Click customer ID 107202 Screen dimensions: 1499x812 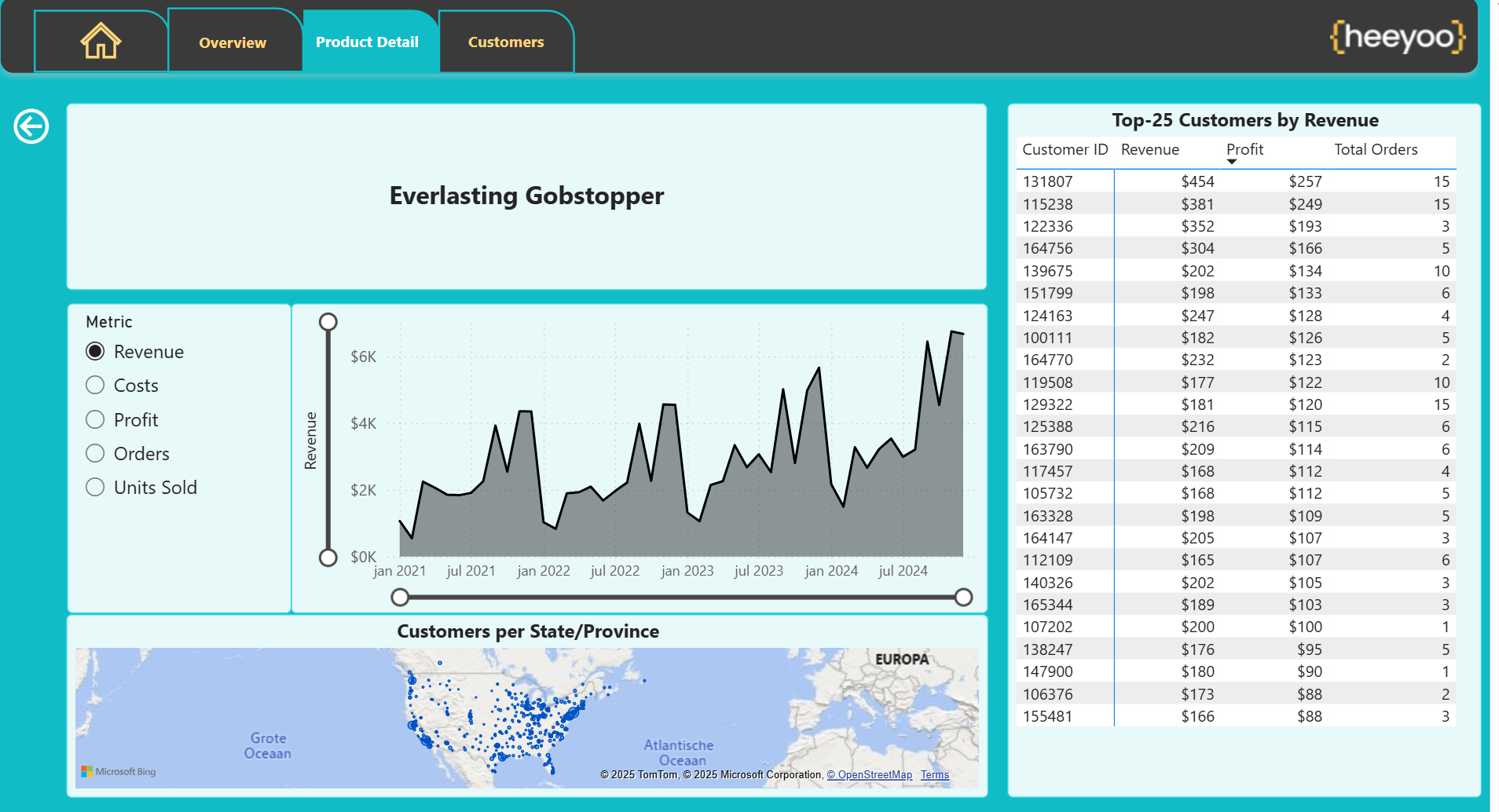pyautogui.click(x=1047, y=627)
